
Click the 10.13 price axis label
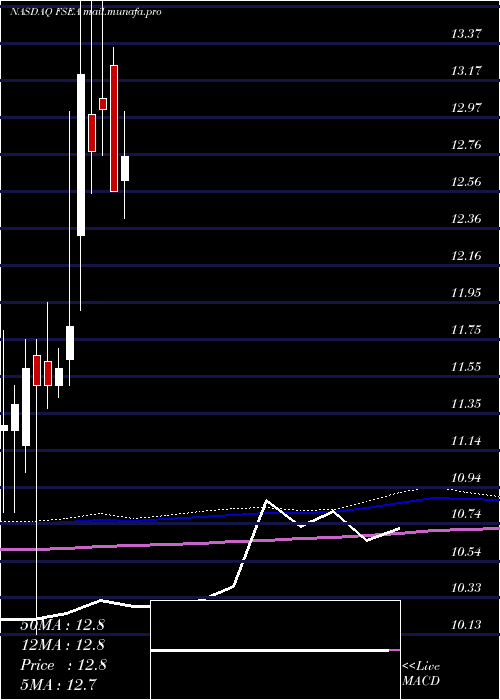(x=466, y=625)
